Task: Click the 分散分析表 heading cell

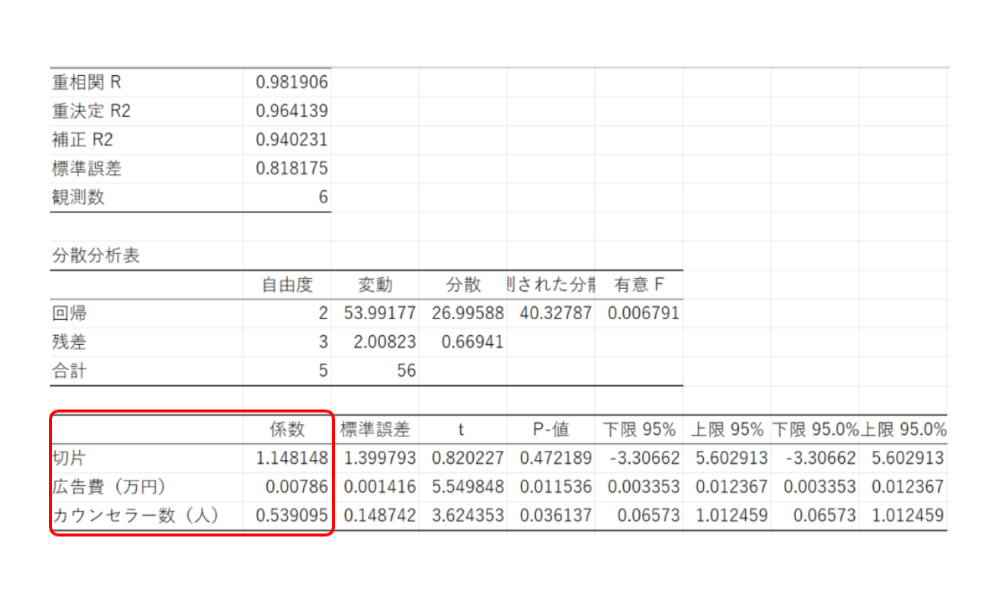Action: [96, 255]
